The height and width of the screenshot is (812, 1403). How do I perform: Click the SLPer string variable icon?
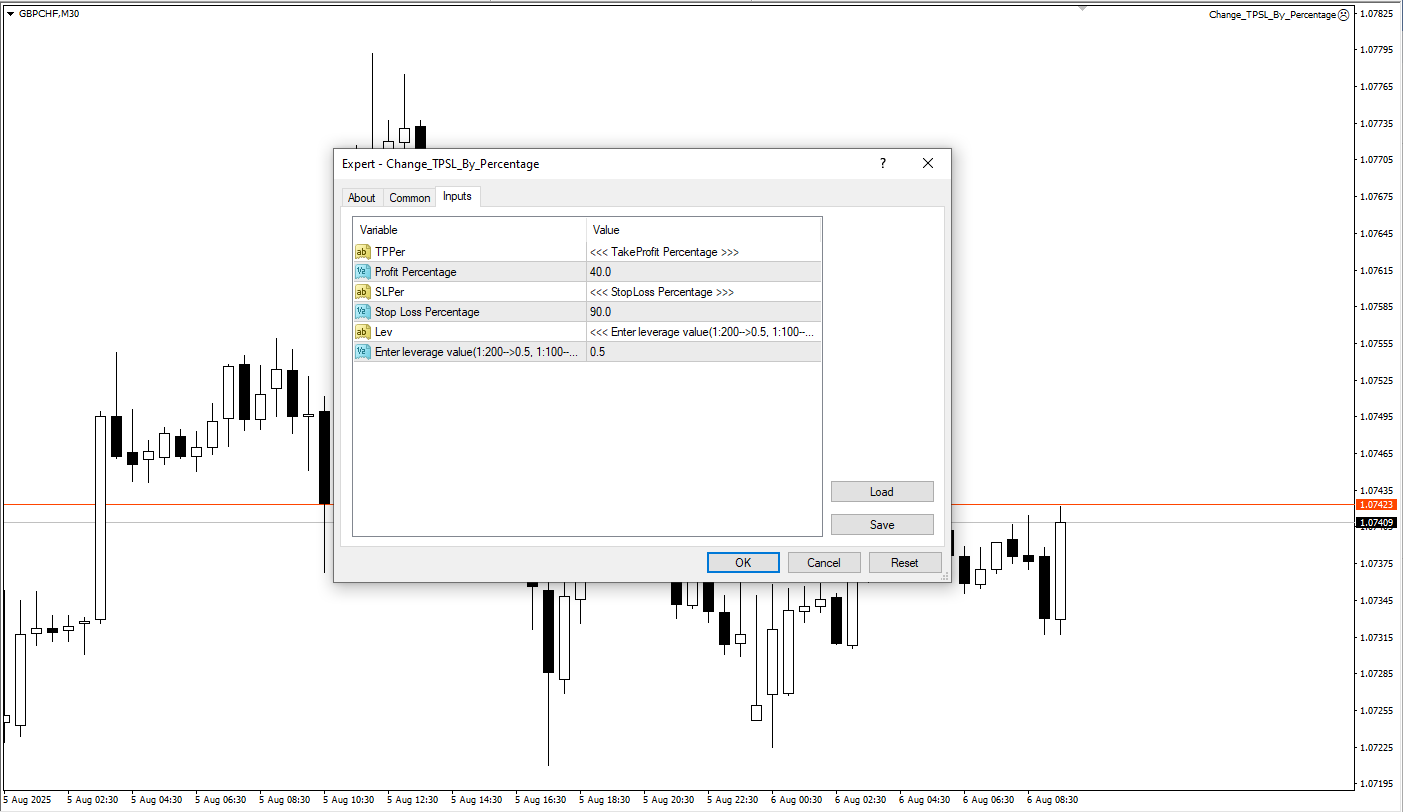tap(363, 292)
